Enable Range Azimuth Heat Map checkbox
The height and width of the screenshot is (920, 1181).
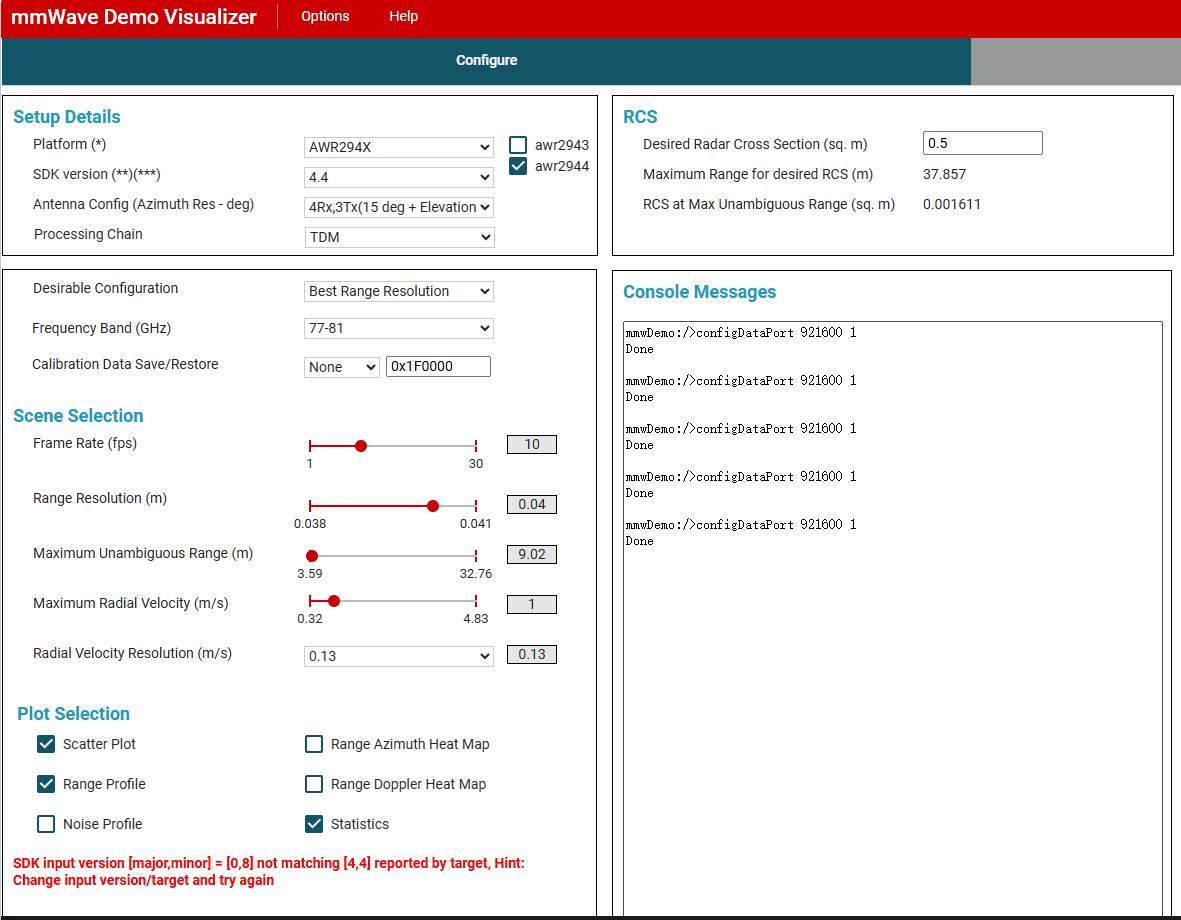[314, 744]
